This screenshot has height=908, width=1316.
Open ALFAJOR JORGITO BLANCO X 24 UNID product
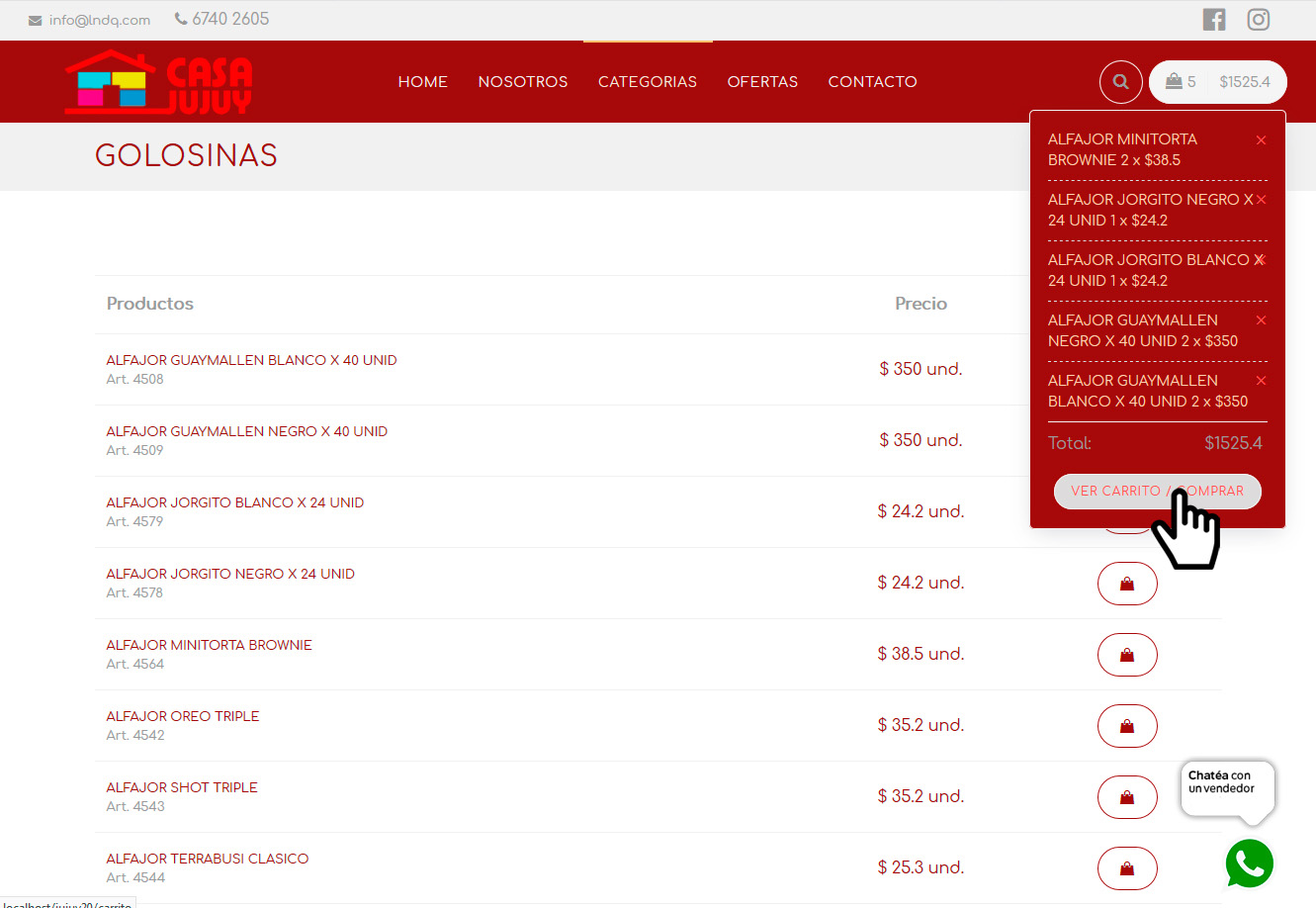(x=235, y=502)
